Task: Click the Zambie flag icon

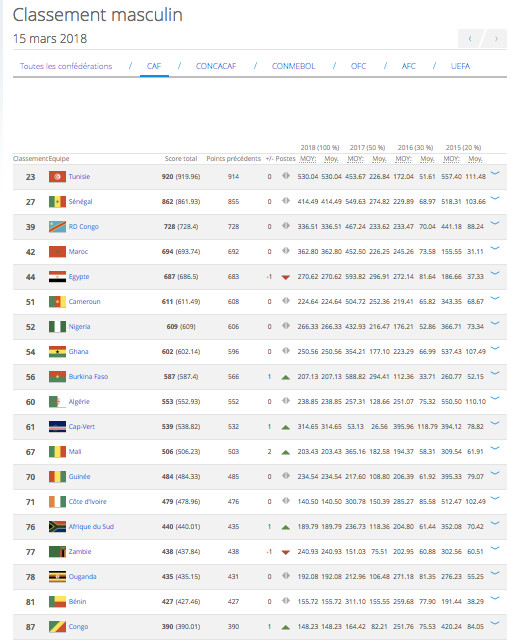Action: (x=57, y=552)
